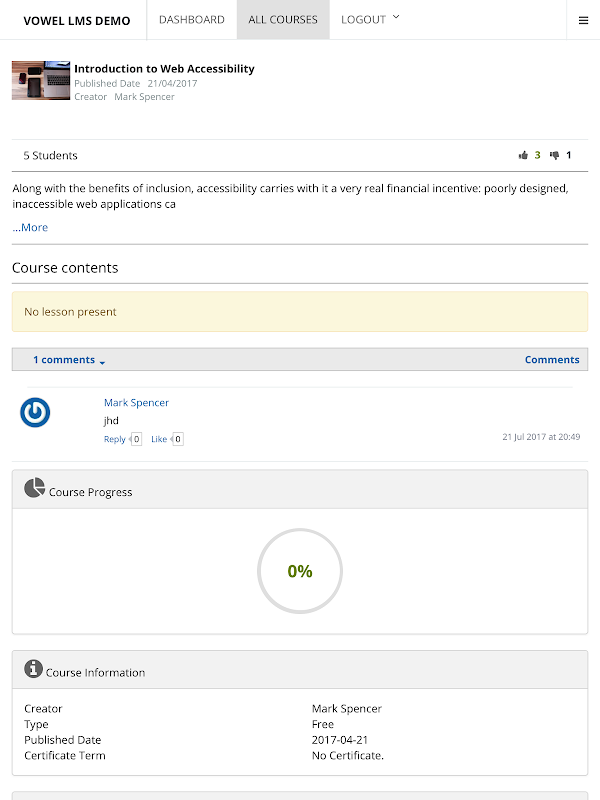
Task: Click the course thumbnail image
Action: click(41, 80)
